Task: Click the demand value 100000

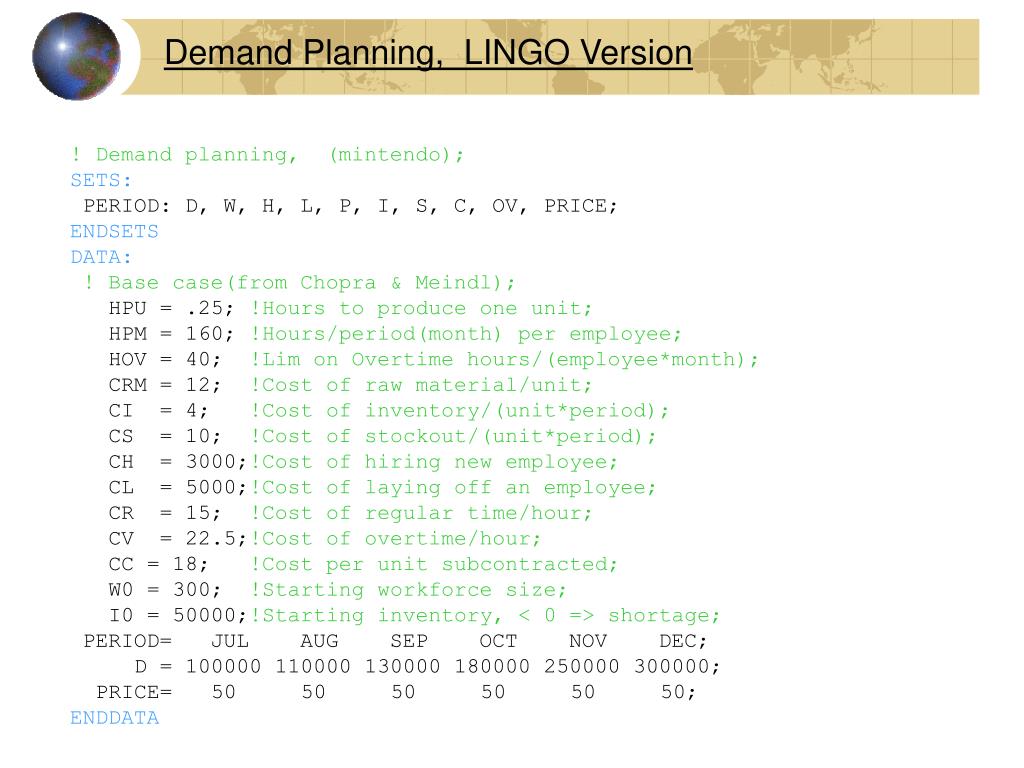Action: coord(223,667)
